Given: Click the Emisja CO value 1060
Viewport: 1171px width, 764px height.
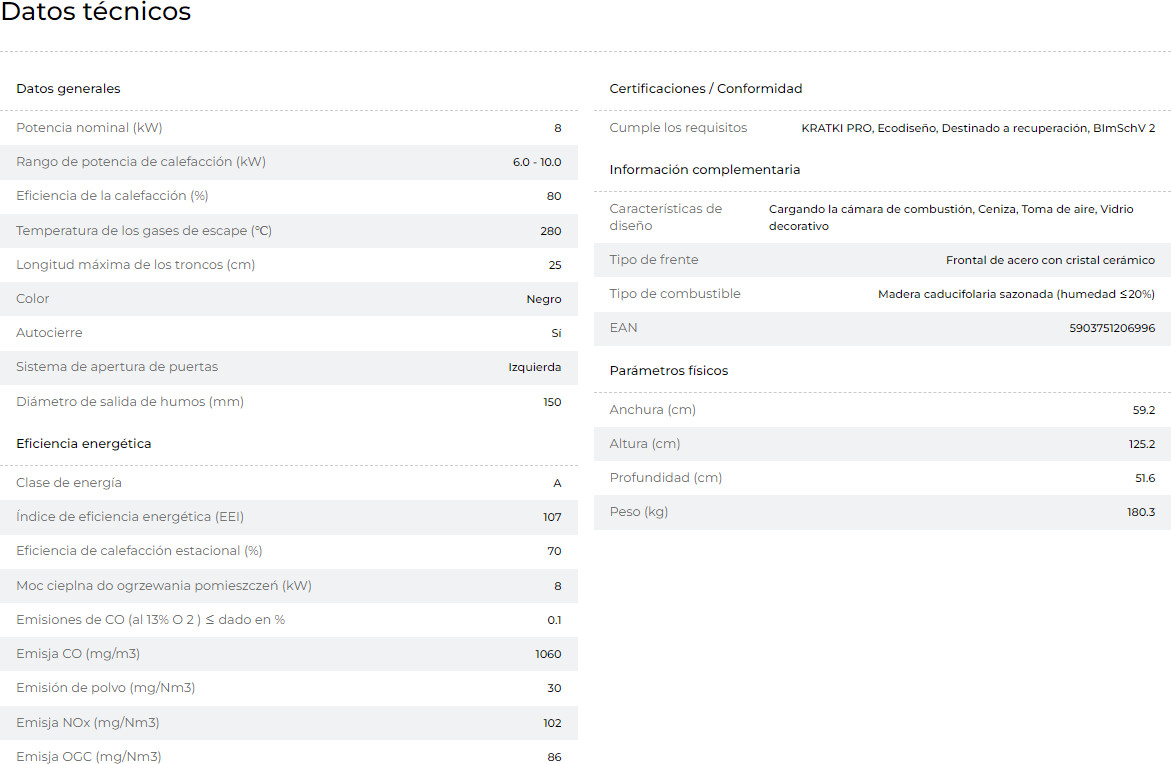Looking at the screenshot, I should 548,655.
